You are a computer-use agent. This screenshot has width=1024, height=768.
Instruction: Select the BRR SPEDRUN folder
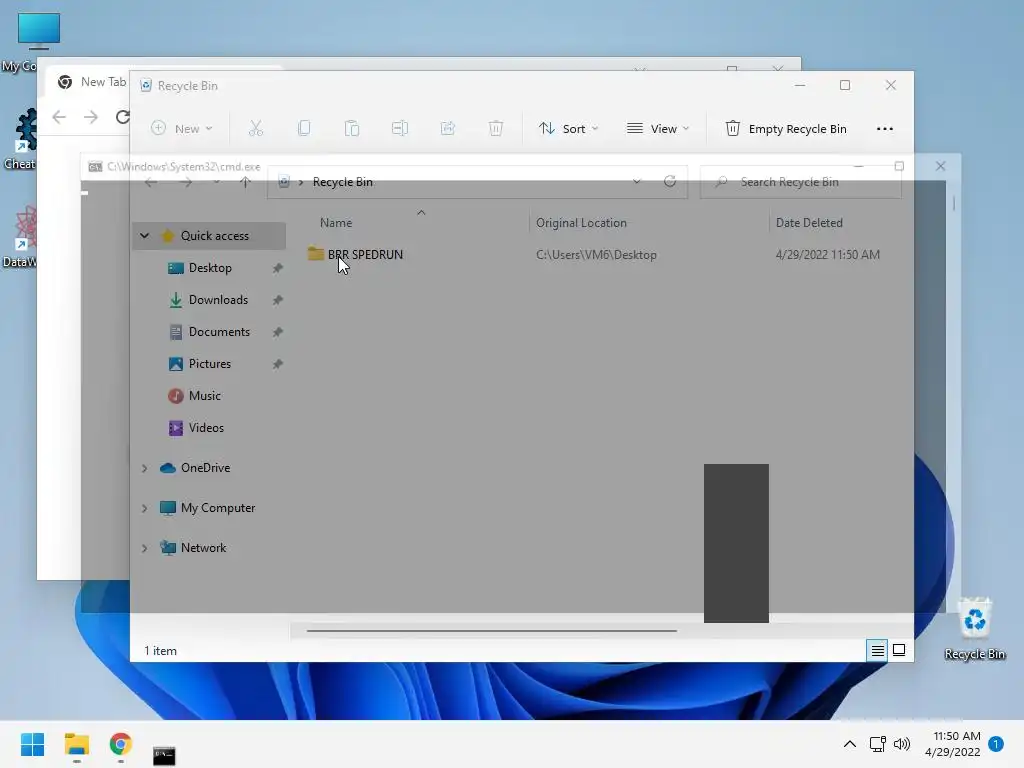click(355, 254)
